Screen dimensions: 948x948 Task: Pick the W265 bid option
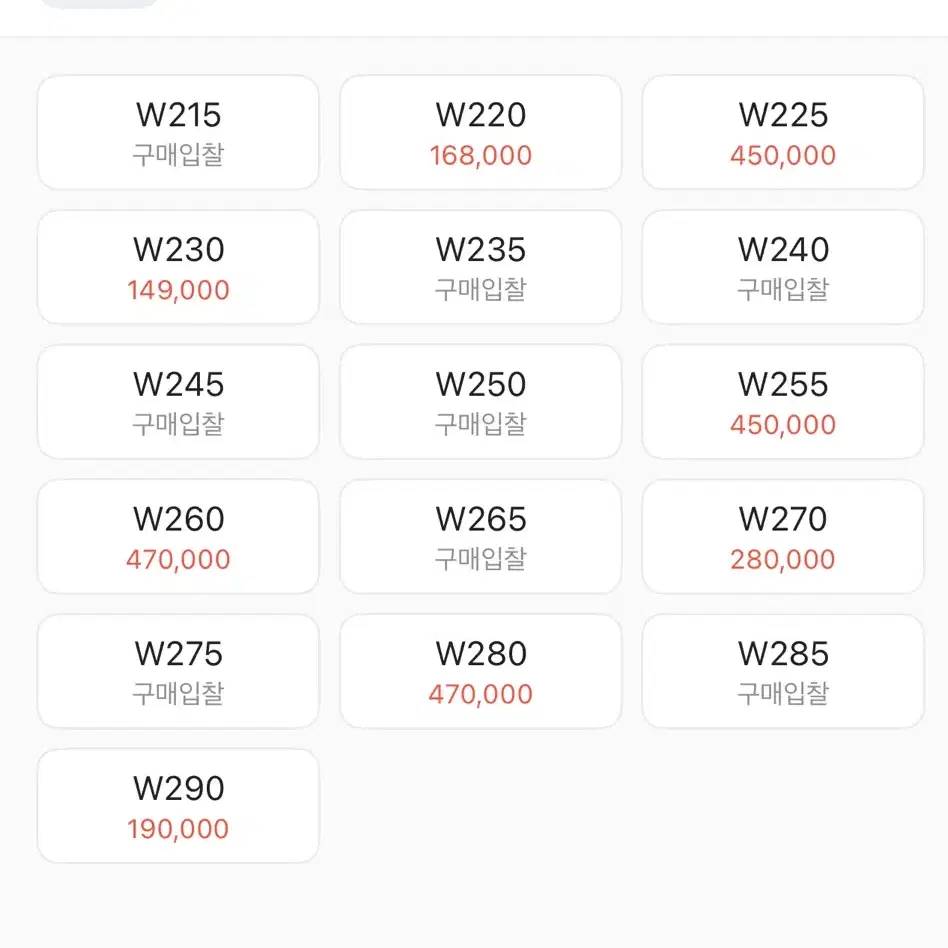tap(481, 537)
